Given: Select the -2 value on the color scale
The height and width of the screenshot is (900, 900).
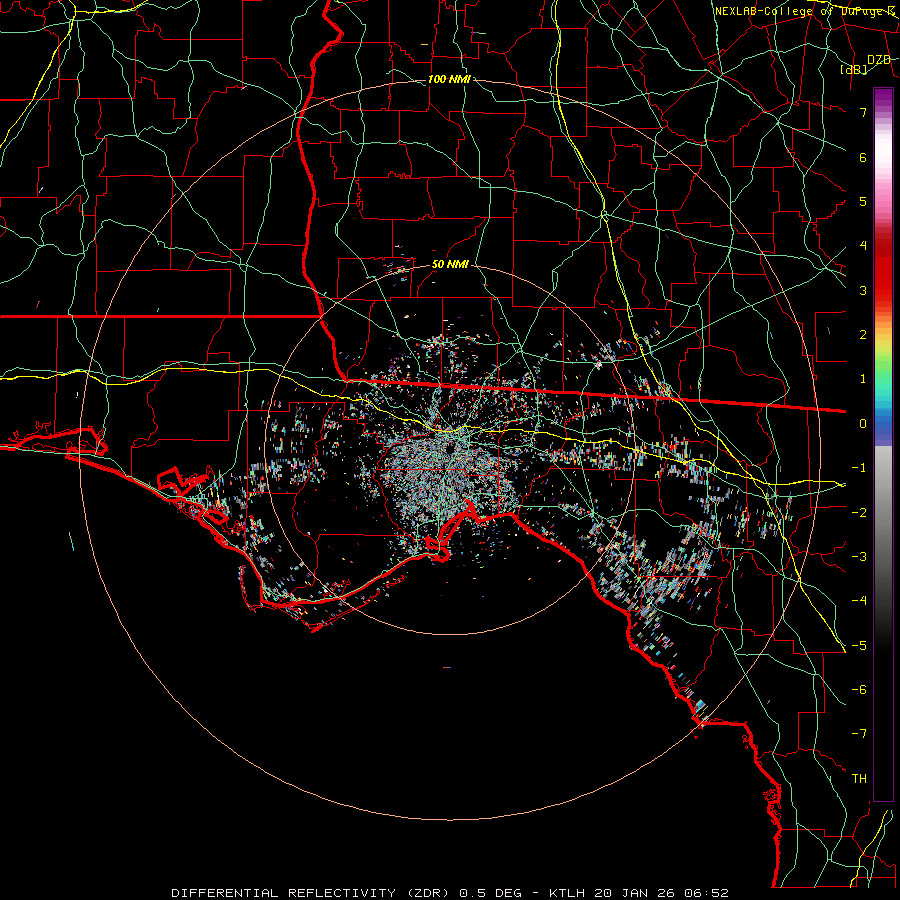Looking at the screenshot, I should pyautogui.click(x=859, y=513).
